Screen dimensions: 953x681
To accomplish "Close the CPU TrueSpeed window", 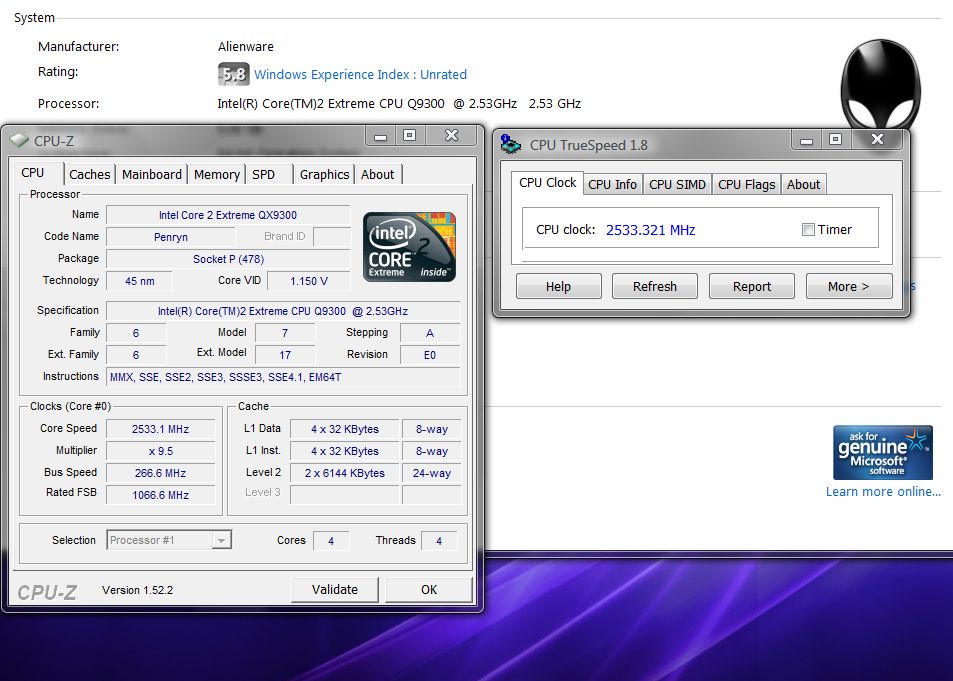I will click(x=878, y=140).
